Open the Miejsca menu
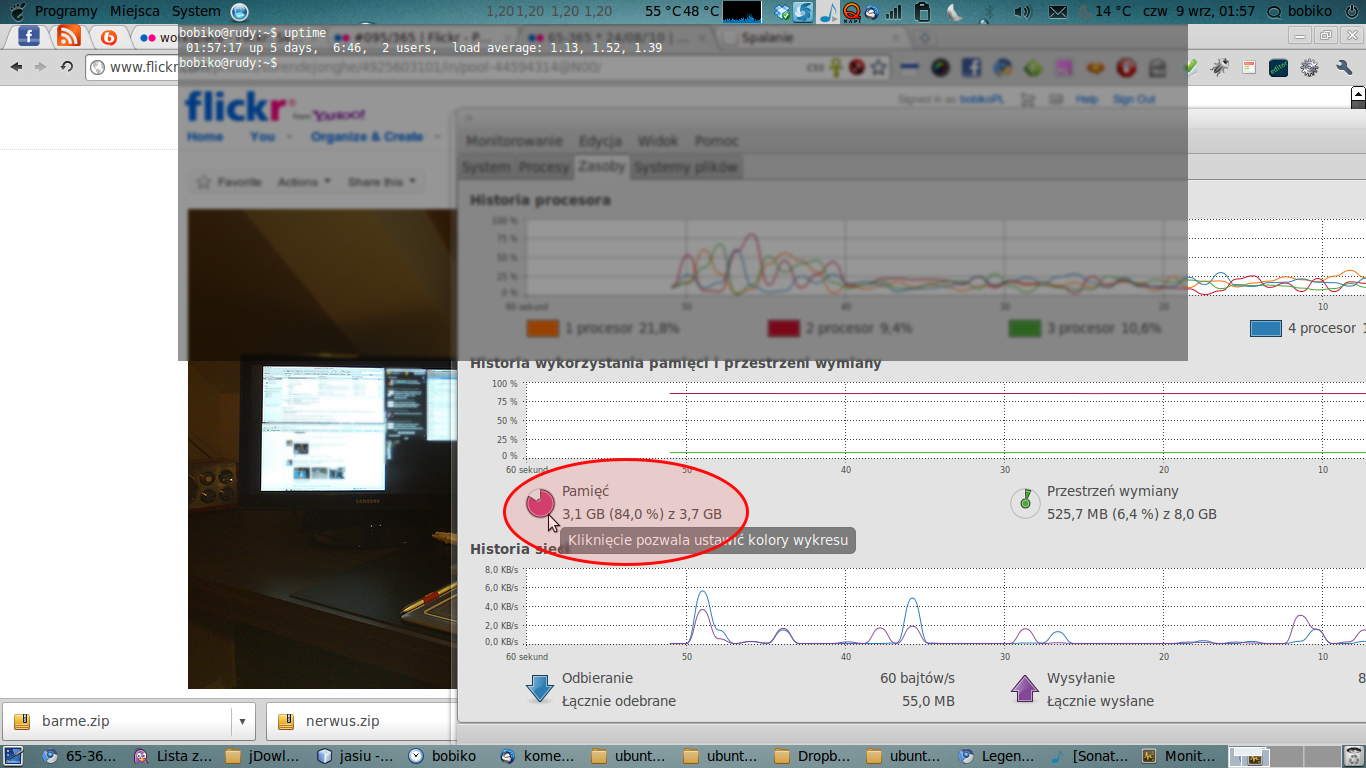 pyautogui.click(x=134, y=11)
